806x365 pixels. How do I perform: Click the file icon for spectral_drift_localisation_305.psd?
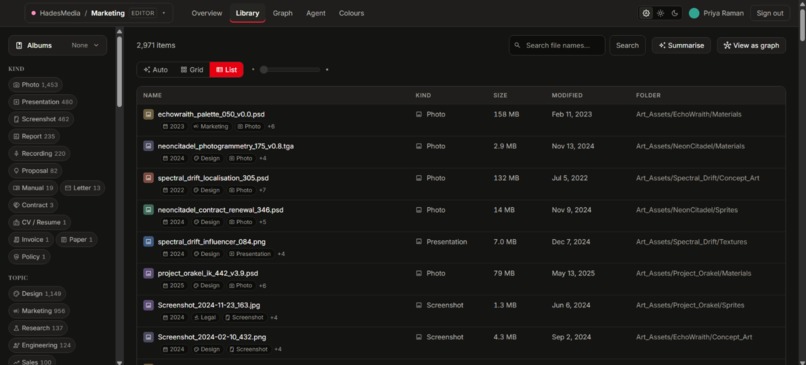(149, 178)
